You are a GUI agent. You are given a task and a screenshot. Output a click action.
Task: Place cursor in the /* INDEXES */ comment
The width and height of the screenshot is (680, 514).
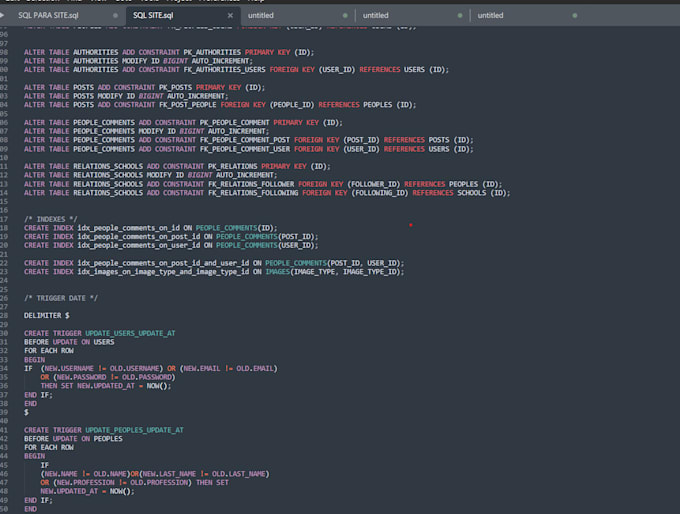(51, 219)
